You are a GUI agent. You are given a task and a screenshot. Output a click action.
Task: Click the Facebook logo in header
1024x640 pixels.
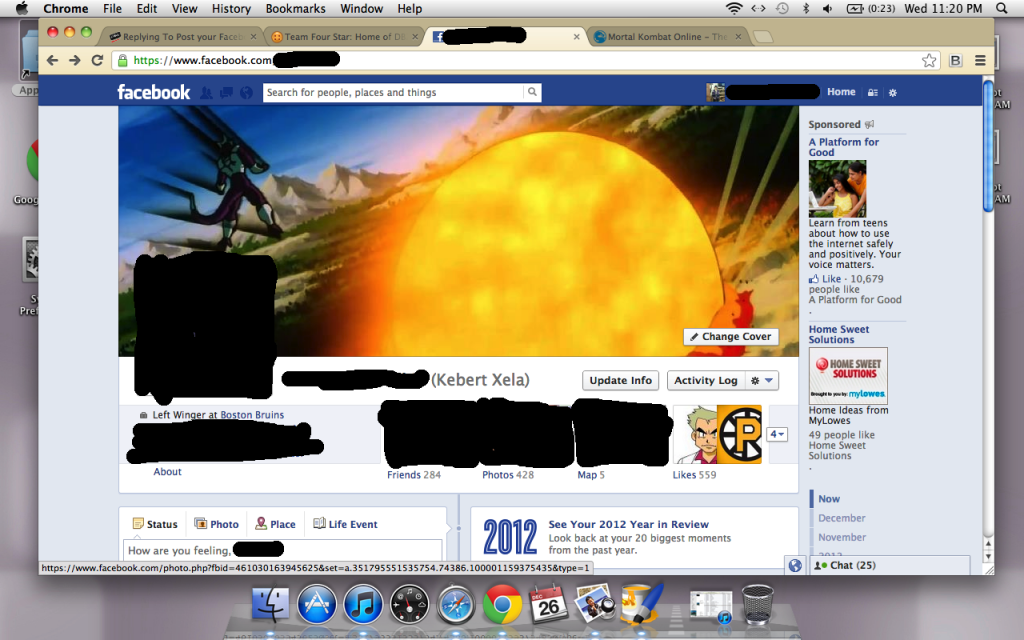point(153,92)
